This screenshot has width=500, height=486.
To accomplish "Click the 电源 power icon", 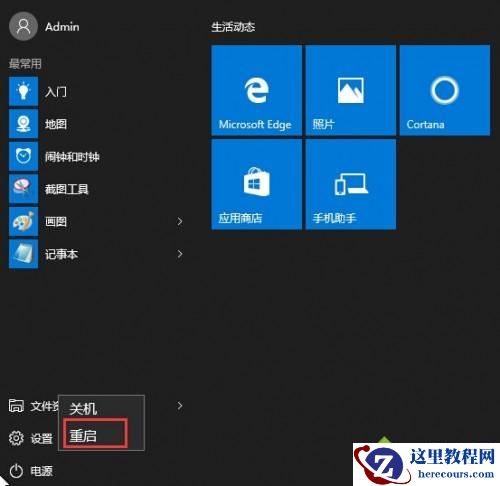I will point(16,471).
